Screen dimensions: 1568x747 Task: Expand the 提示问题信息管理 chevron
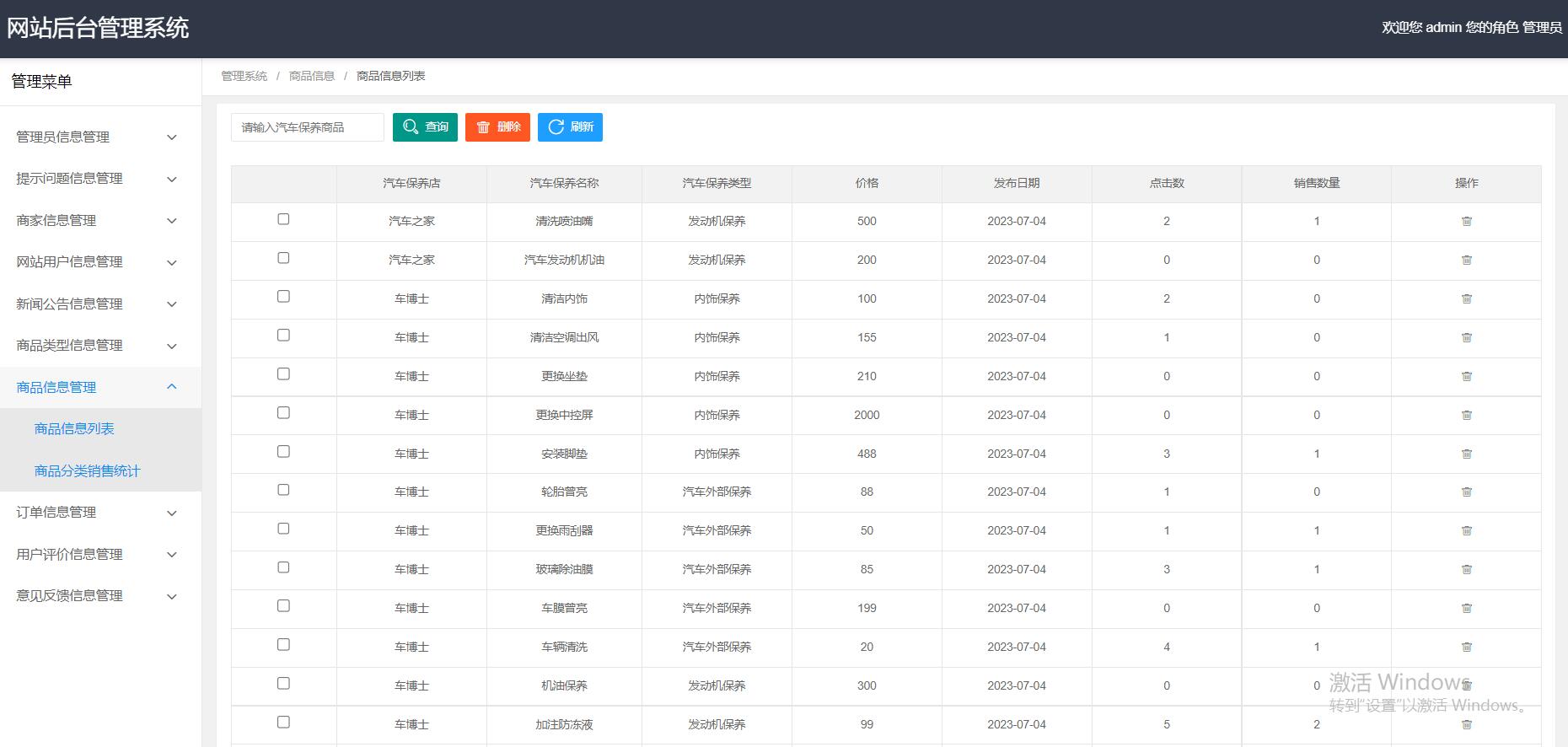pos(172,179)
